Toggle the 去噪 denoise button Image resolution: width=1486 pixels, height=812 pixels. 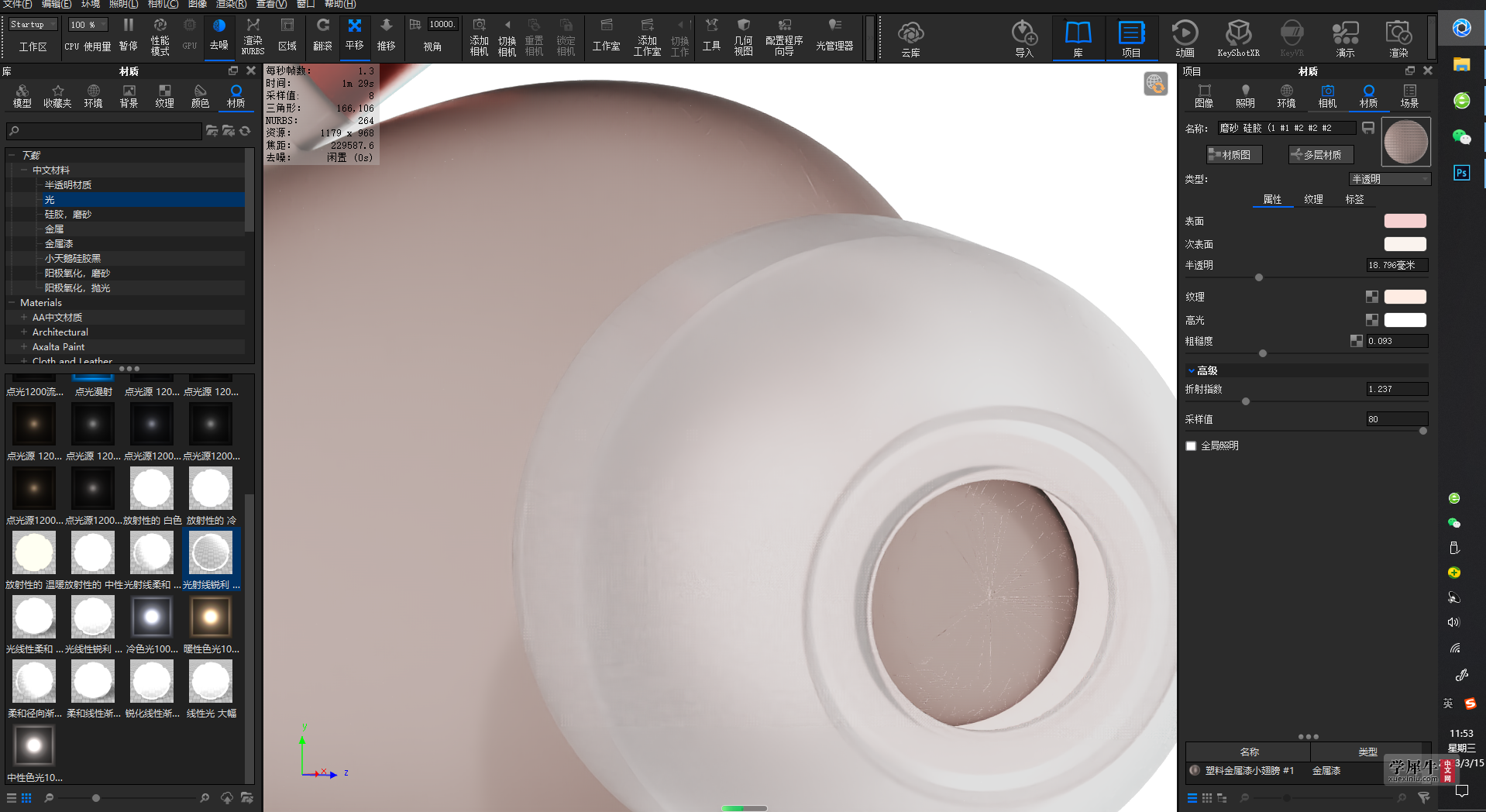pyautogui.click(x=219, y=35)
